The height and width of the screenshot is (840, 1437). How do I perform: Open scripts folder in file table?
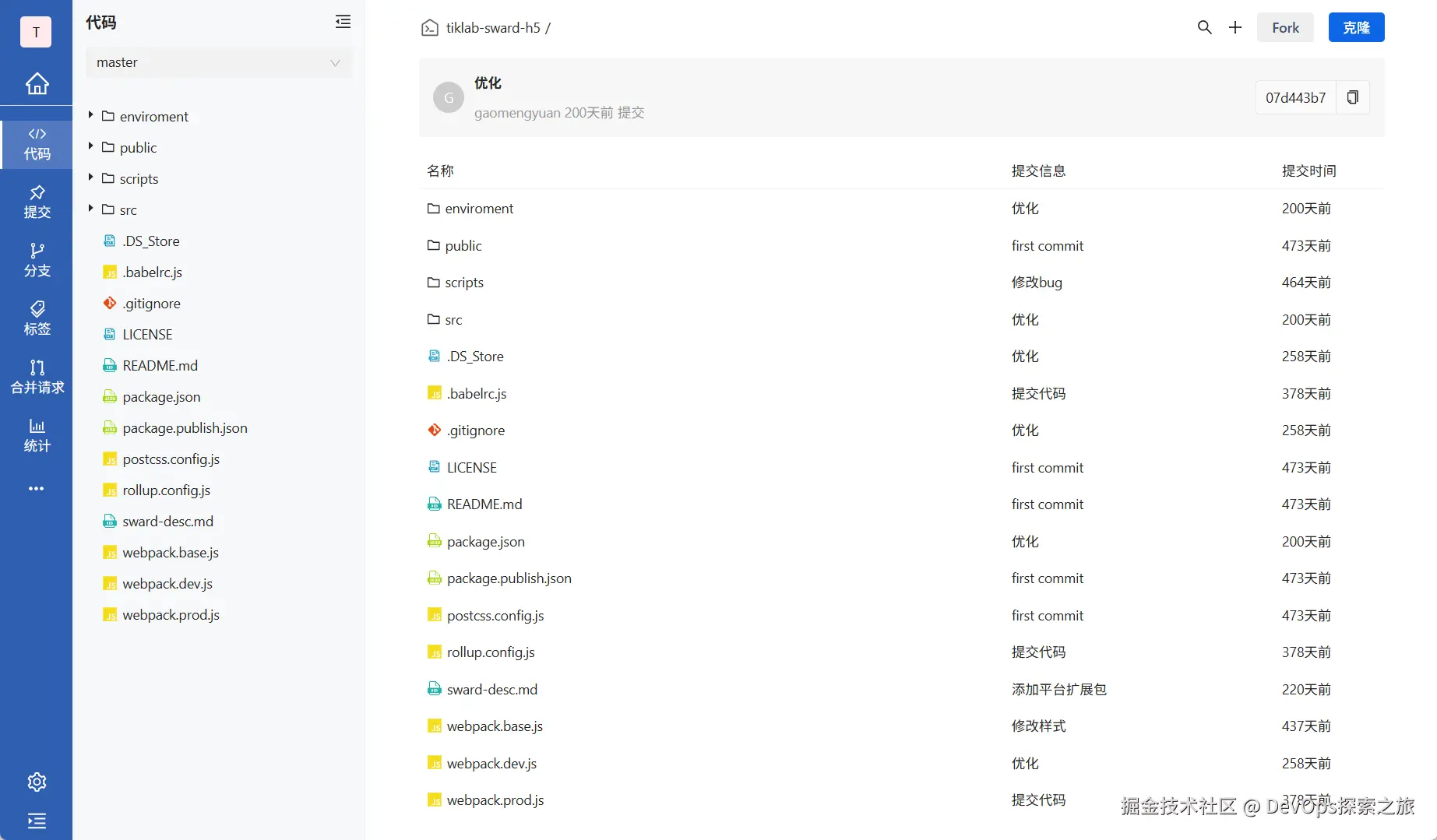click(x=464, y=283)
